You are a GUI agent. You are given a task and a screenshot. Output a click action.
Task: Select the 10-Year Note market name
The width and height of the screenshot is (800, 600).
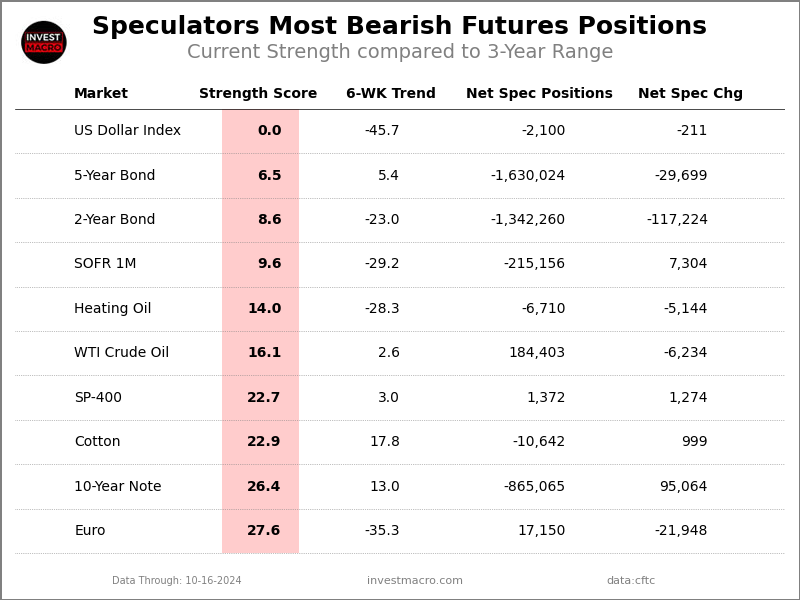117,487
